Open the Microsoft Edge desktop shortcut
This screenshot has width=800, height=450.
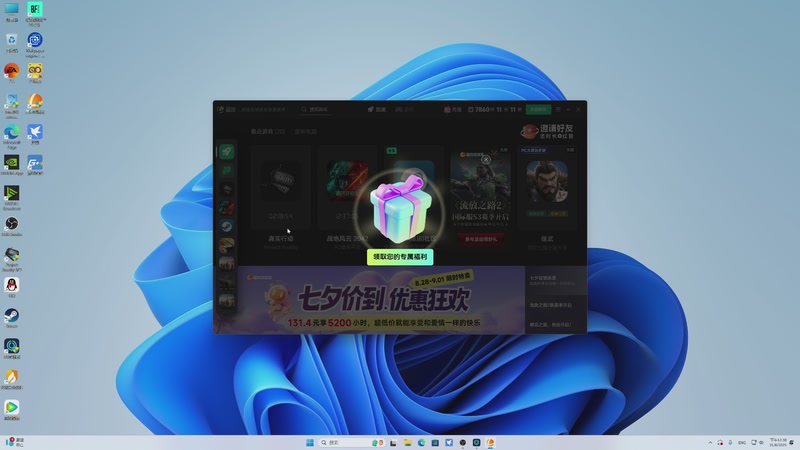(12, 136)
